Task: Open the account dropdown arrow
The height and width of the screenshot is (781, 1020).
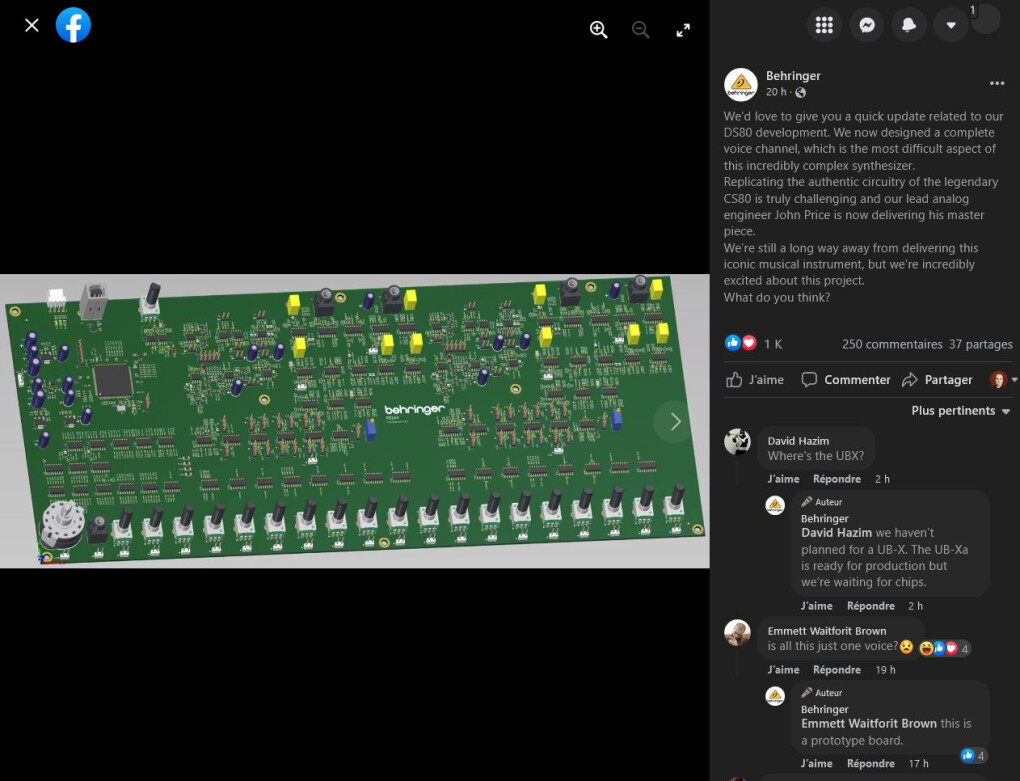Action: coord(951,25)
